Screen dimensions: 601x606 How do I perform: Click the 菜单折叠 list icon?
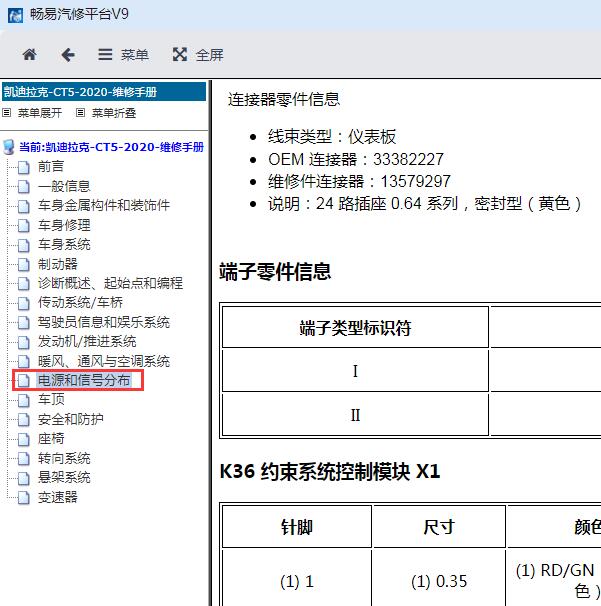pos(80,112)
